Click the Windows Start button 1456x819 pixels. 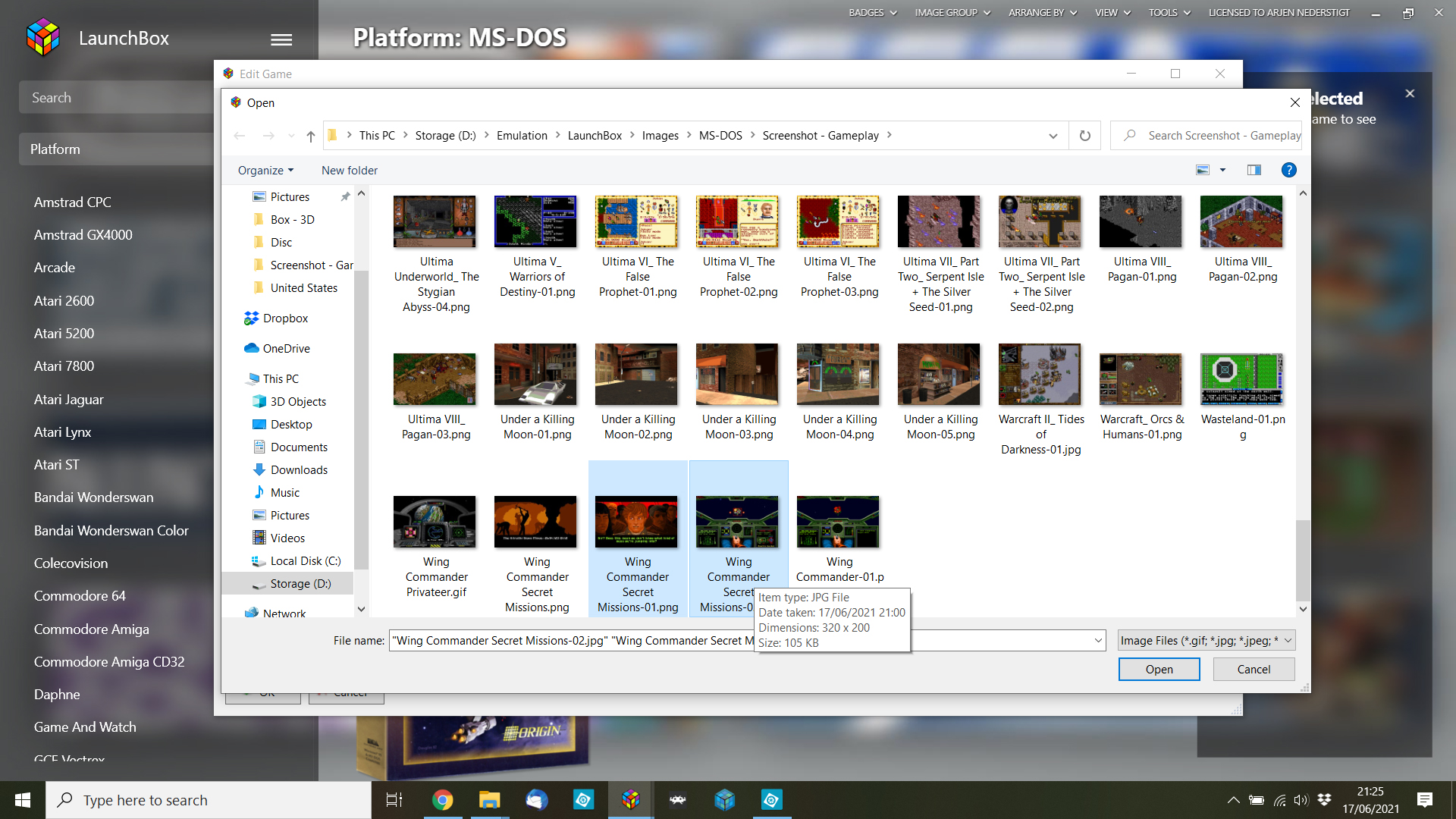[23, 800]
